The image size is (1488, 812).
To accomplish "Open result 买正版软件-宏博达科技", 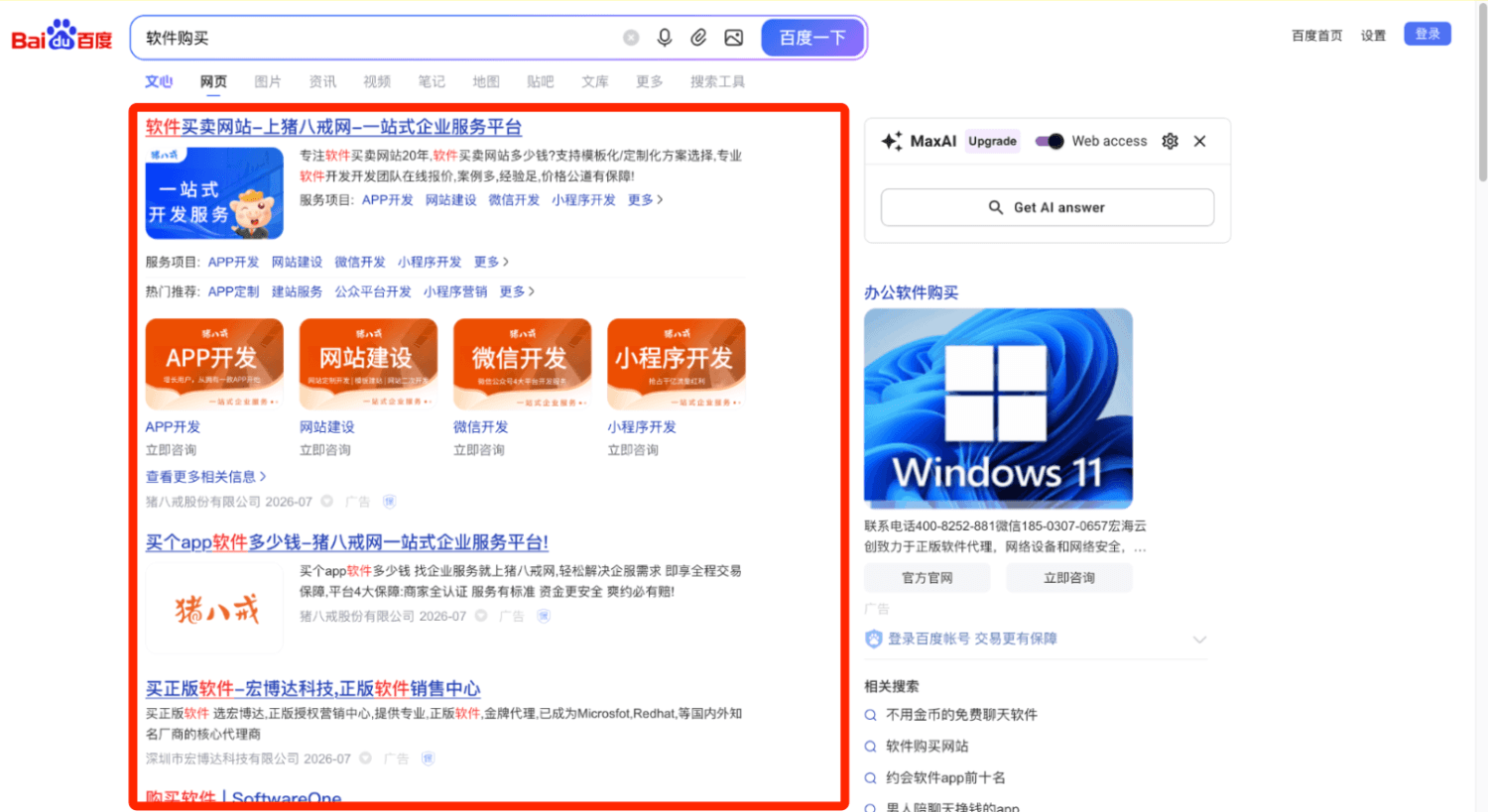I will tap(313, 689).
